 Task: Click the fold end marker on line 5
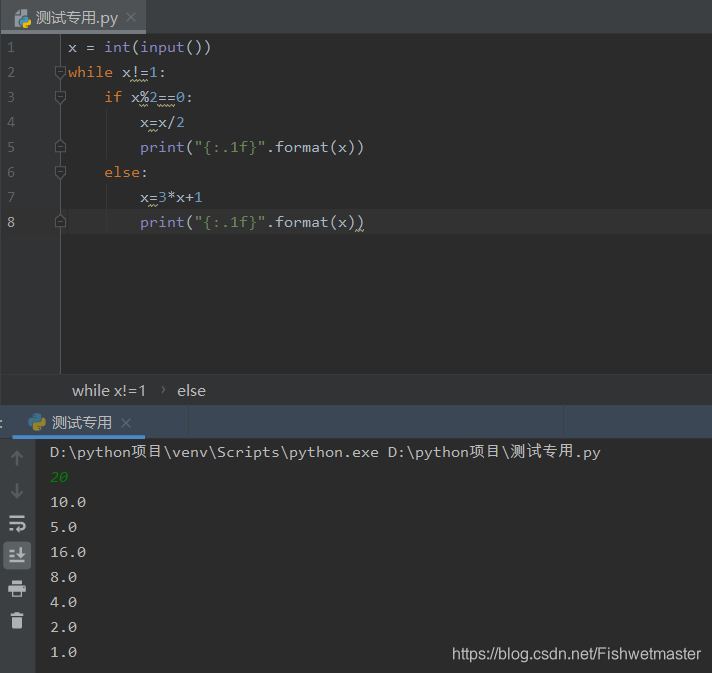click(60, 147)
